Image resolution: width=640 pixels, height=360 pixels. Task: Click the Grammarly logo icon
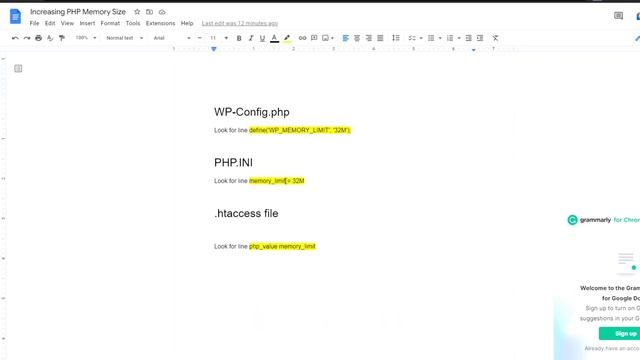click(x=572, y=220)
